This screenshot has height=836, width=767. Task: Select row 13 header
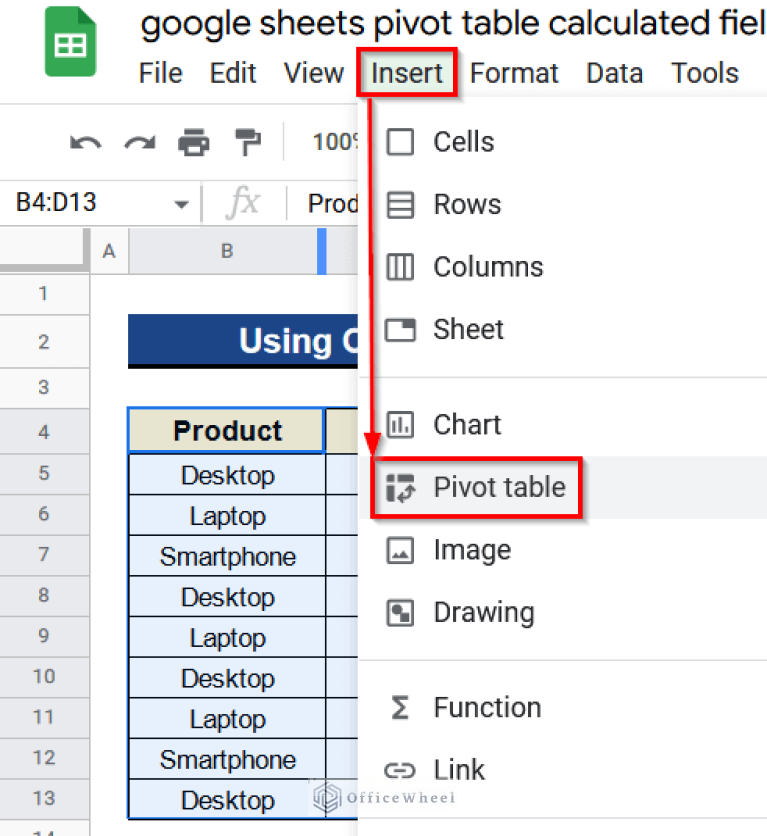pyautogui.click(x=44, y=799)
